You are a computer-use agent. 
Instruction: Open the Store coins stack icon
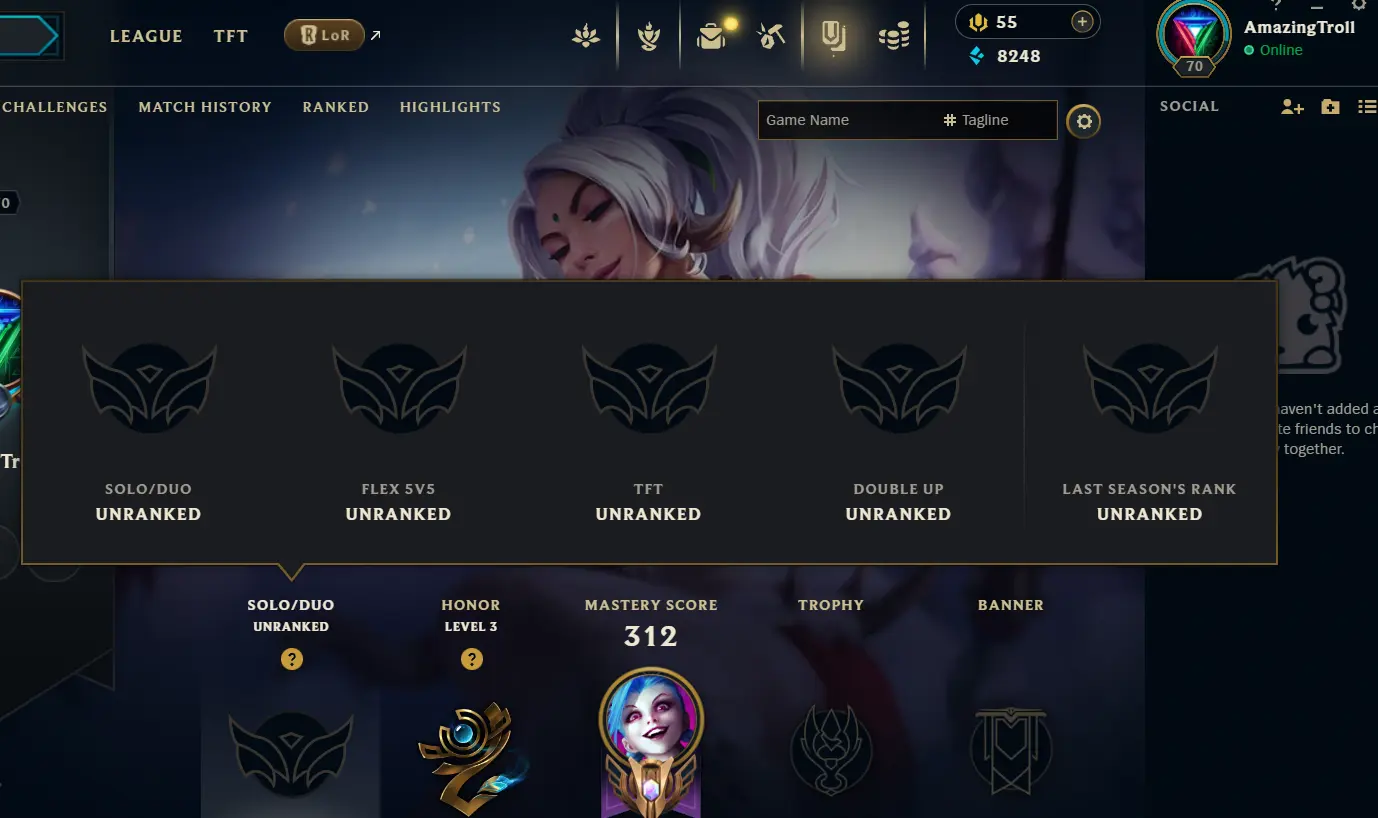tap(894, 37)
